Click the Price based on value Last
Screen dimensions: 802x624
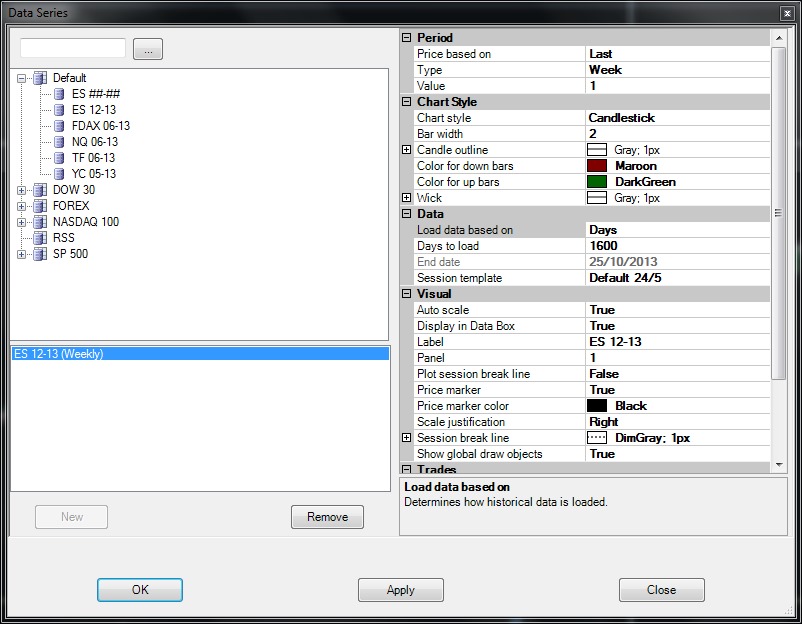600,54
